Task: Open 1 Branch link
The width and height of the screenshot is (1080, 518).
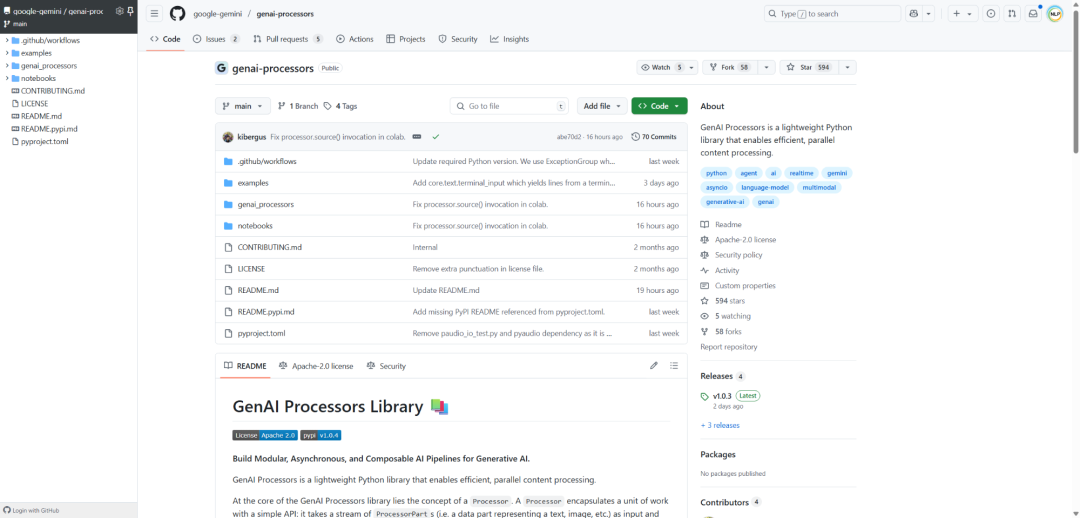Action: click(298, 106)
